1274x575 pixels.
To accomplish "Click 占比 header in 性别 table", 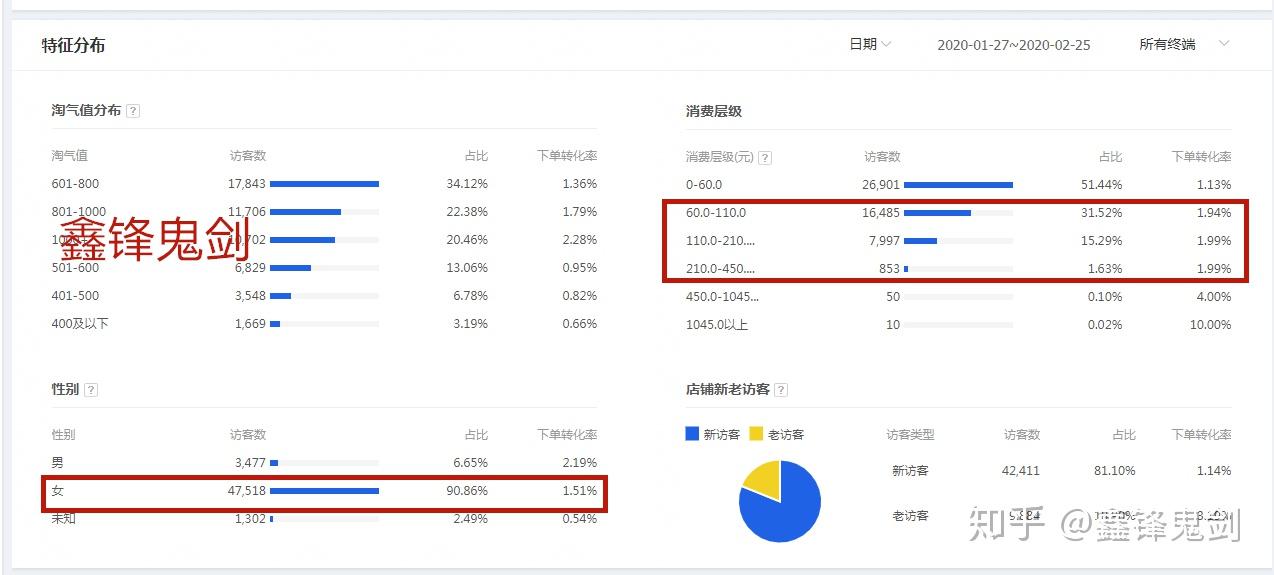I will pyautogui.click(x=476, y=435).
